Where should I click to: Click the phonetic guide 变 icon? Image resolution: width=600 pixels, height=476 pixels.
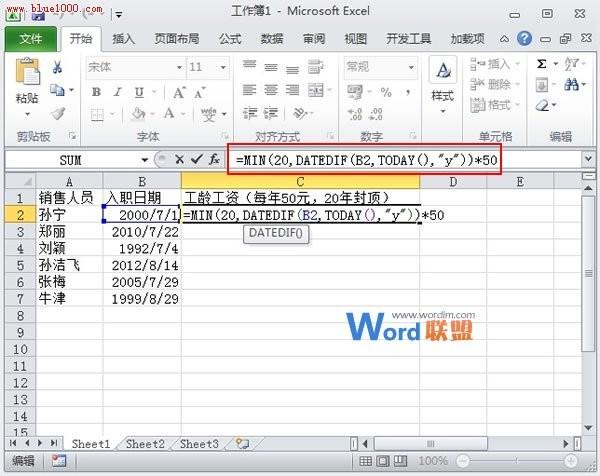209,114
